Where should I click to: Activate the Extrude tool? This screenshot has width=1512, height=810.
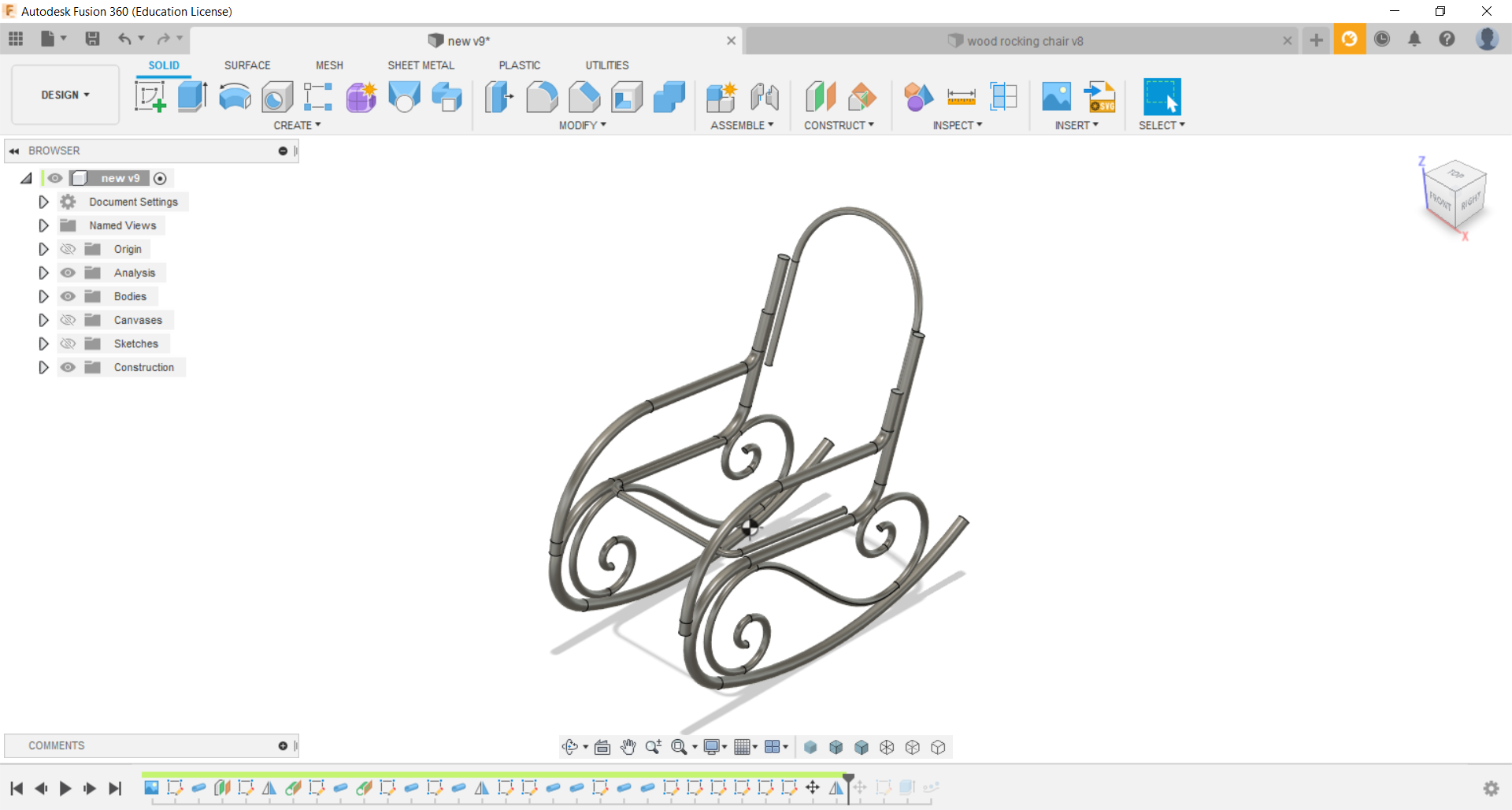tap(191, 96)
